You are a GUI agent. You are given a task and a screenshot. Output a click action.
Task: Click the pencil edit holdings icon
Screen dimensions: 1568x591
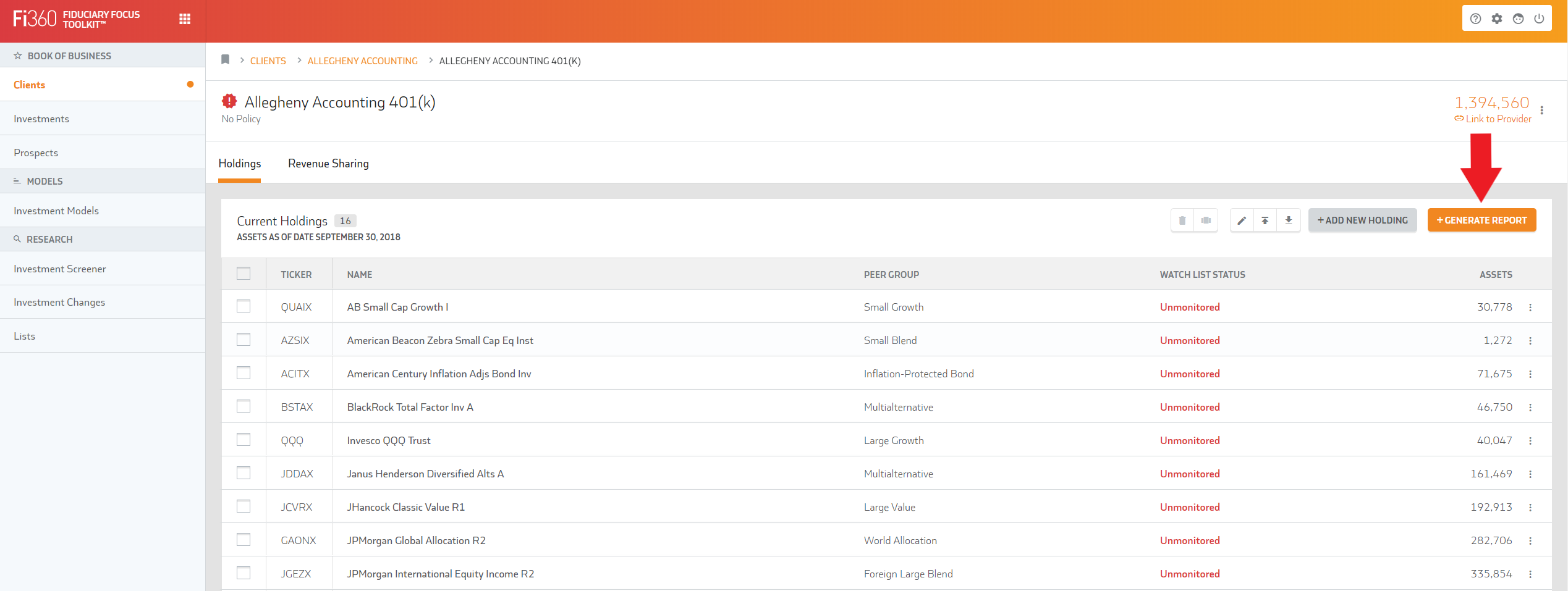pyautogui.click(x=1242, y=220)
